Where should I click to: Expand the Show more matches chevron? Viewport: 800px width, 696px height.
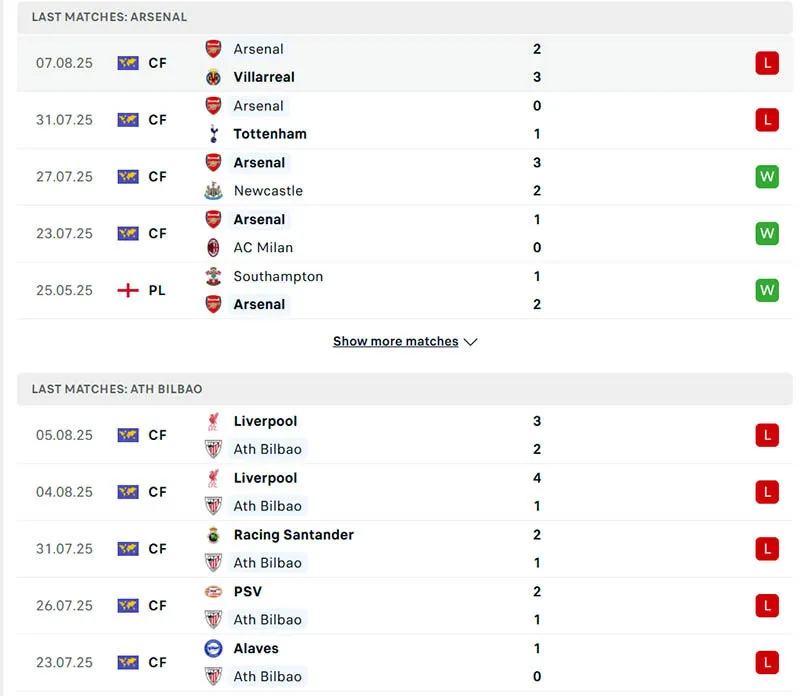point(470,341)
